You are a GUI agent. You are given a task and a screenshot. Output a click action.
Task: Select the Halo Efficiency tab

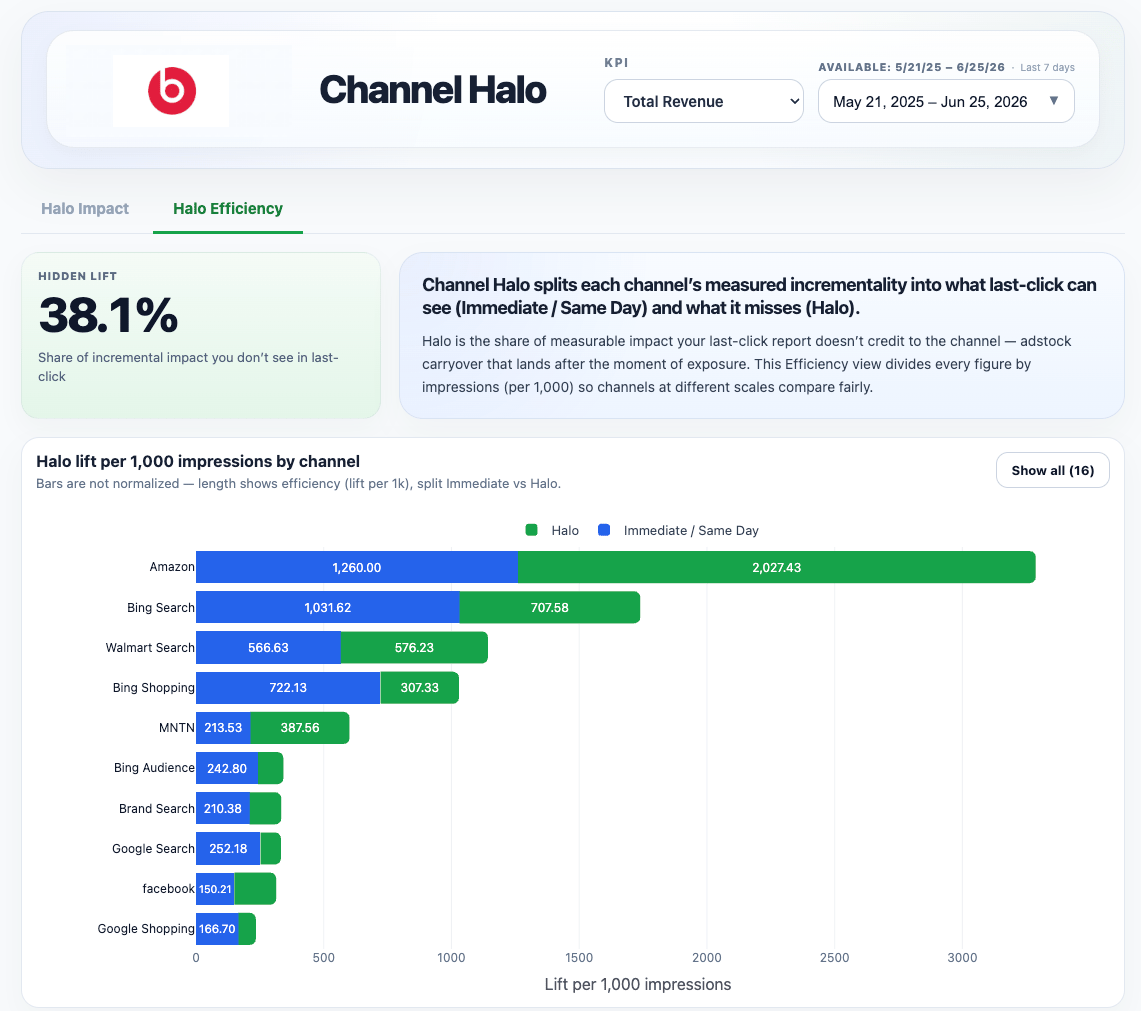coord(228,209)
